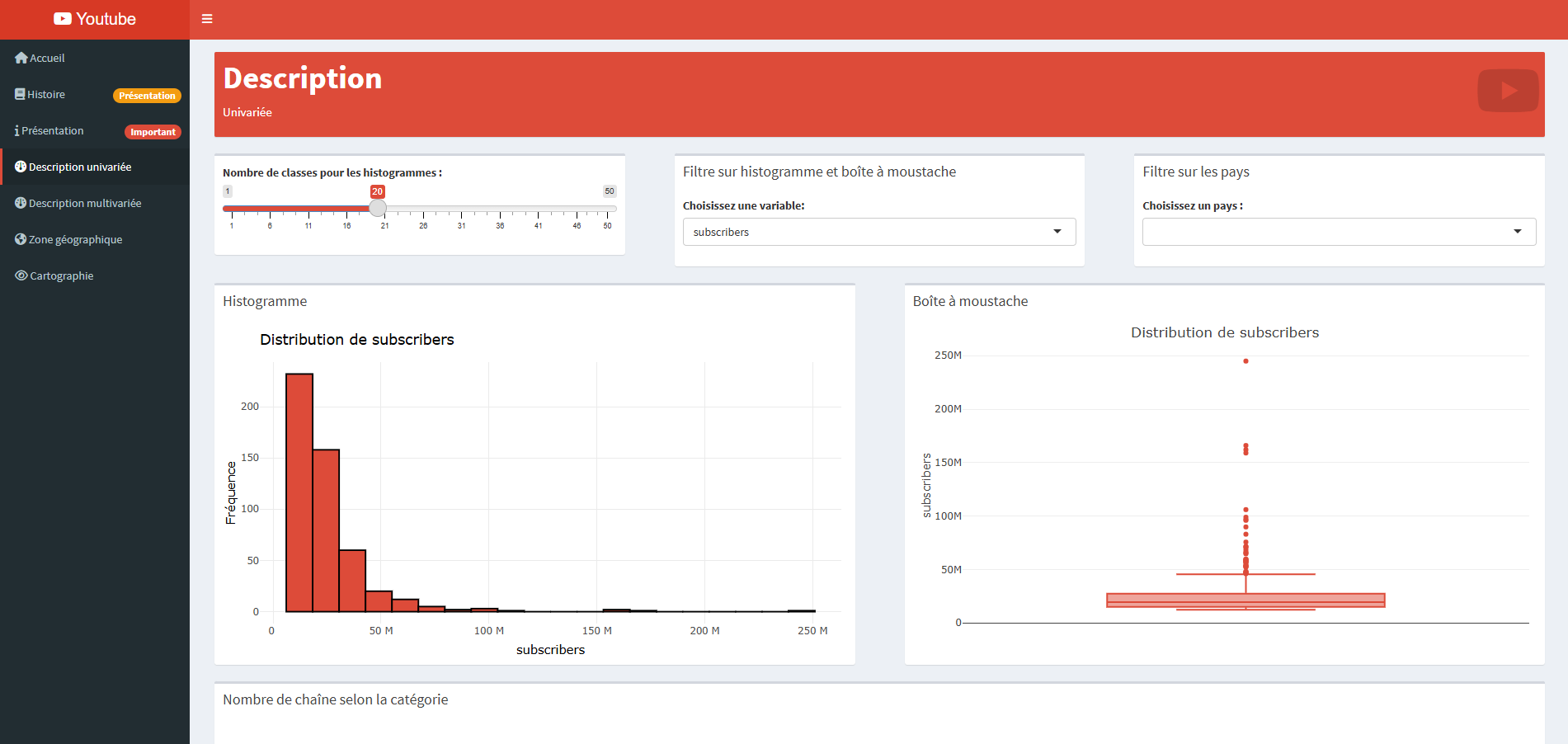
Task: Open the variable dropdown showing subscribers
Action: [878, 232]
